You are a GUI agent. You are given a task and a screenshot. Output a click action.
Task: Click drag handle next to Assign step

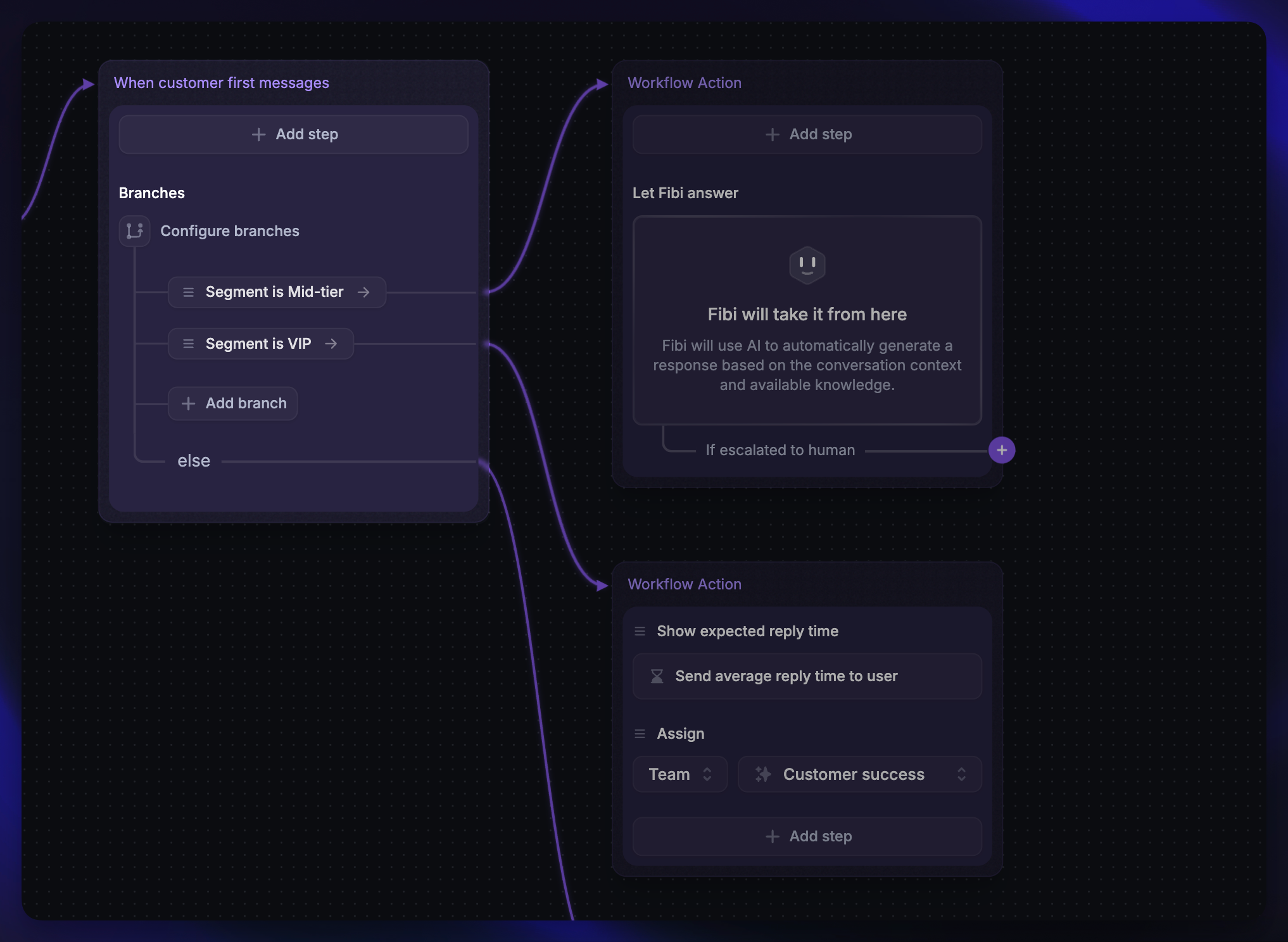coord(640,734)
